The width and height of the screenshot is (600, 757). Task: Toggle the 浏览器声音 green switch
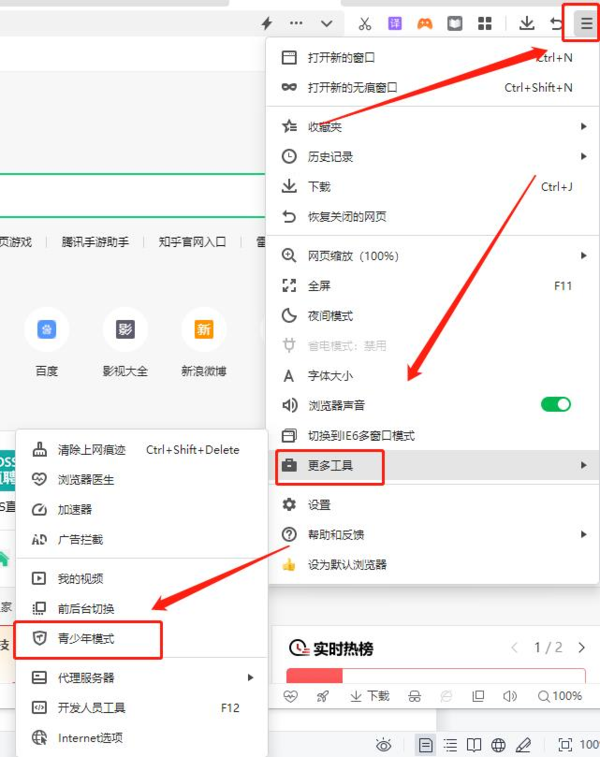[556, 405]
